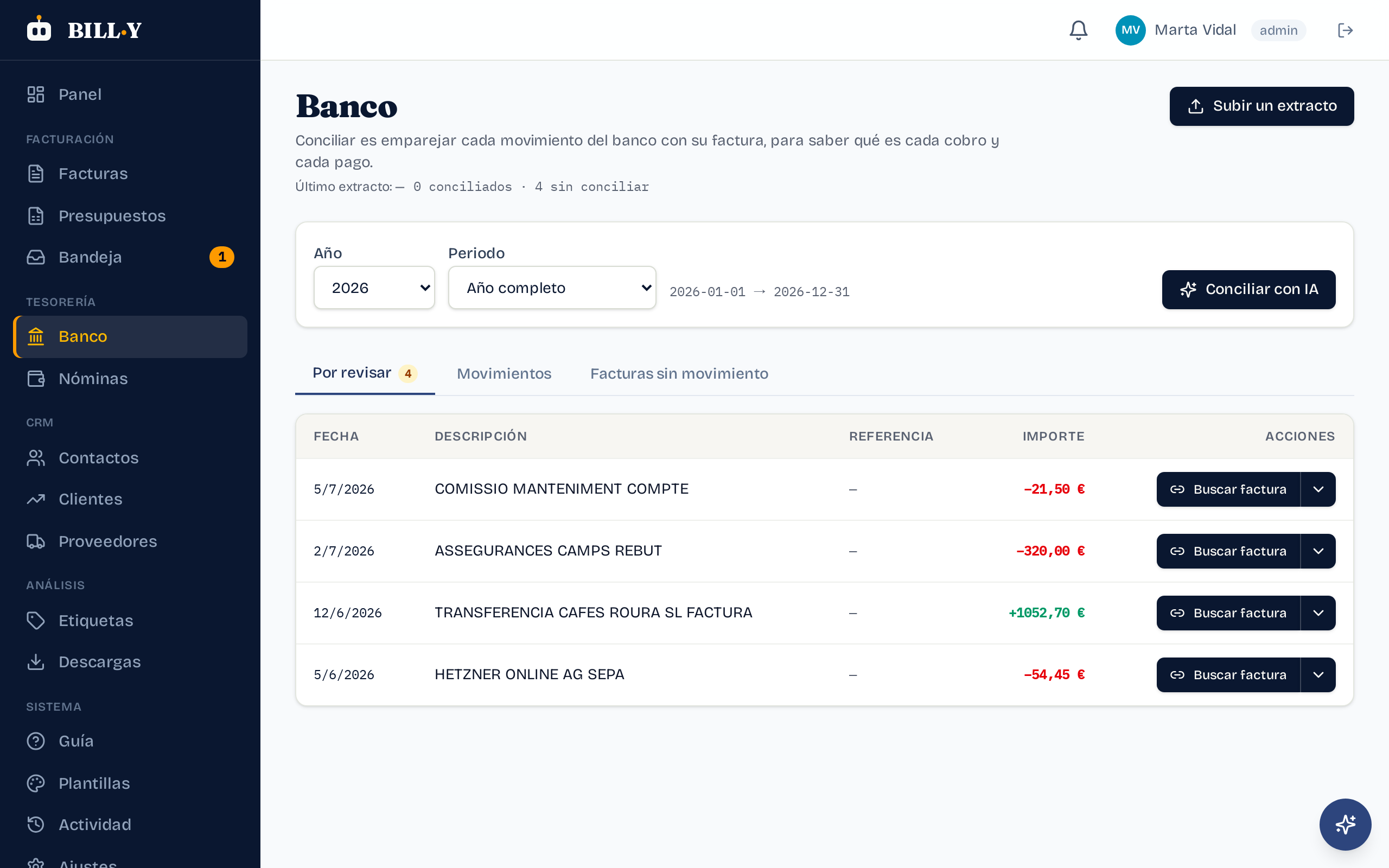Open Nóminas in the sidebar

(x=130, y=379)
